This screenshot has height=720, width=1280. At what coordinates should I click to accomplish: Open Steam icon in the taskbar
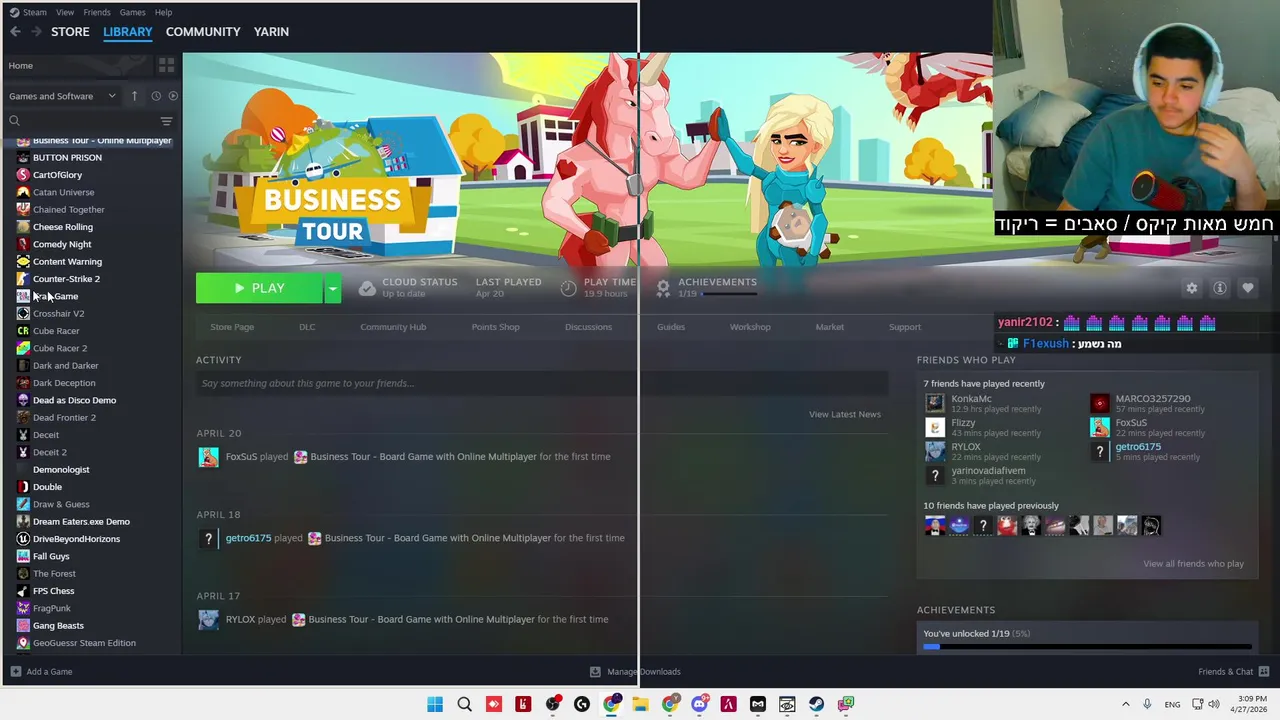pyautogui.click(x=817, y=704)
